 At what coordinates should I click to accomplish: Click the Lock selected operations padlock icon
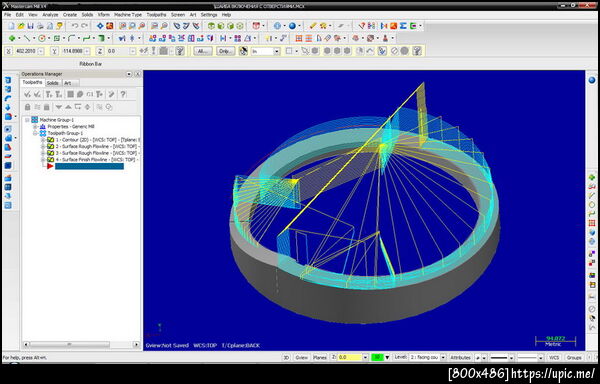tap(28, 107)
